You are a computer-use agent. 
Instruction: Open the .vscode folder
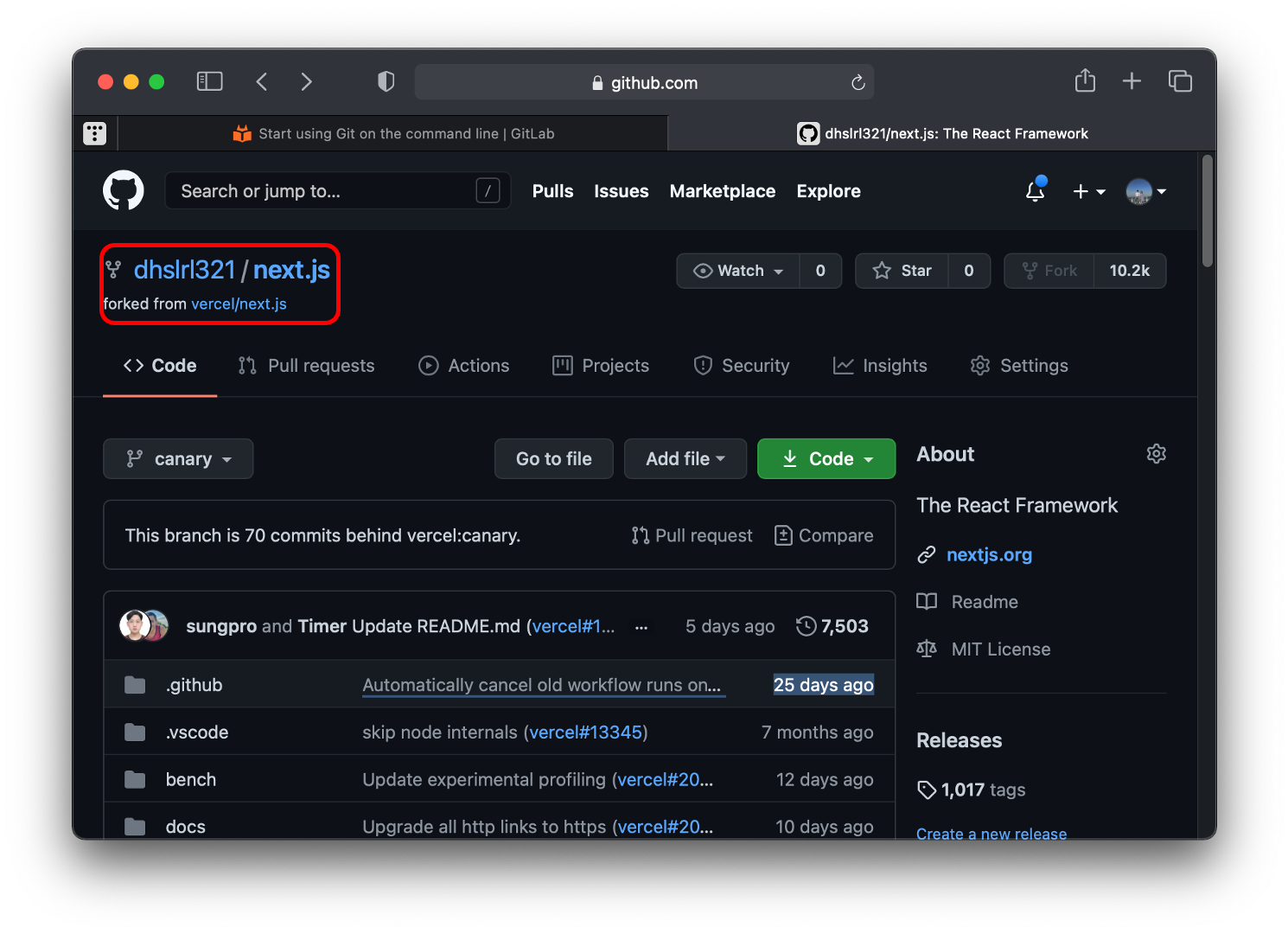197,732
